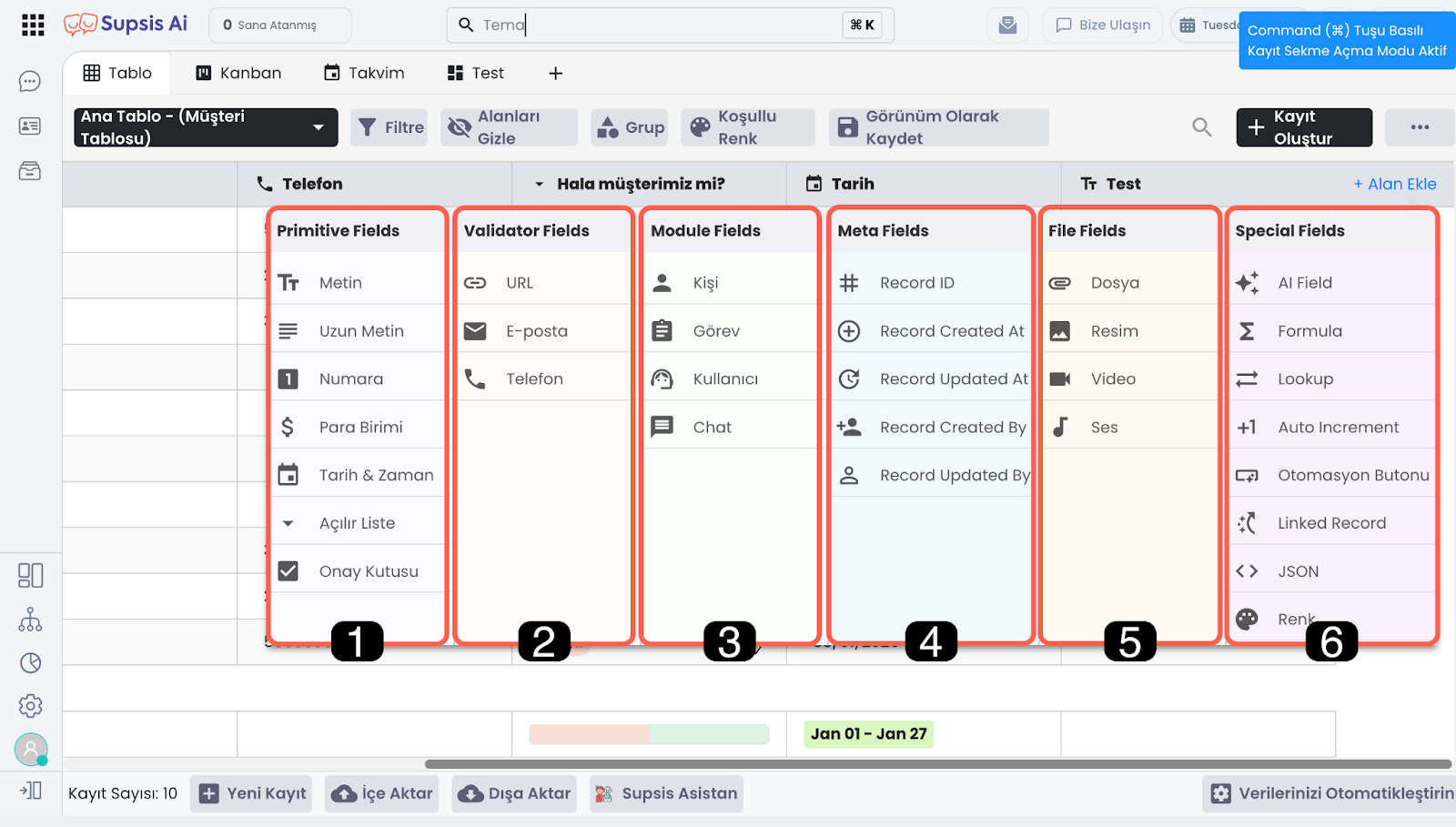Select the Dosya attachment field type

[x=1114, y=283]
